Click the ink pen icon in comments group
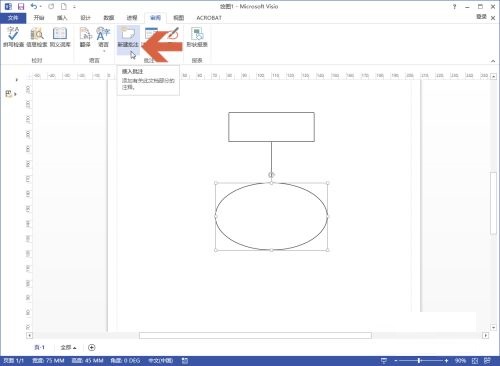Viewport: 500px width, 366px height. click(x=173, y=33)
